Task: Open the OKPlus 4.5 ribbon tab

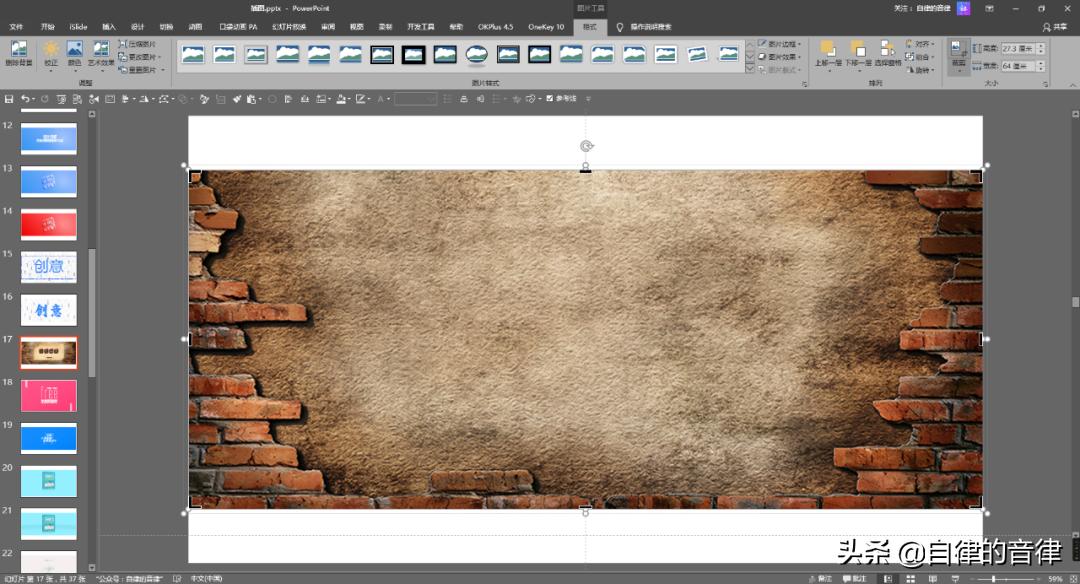Action: click(x=495, y=27)
